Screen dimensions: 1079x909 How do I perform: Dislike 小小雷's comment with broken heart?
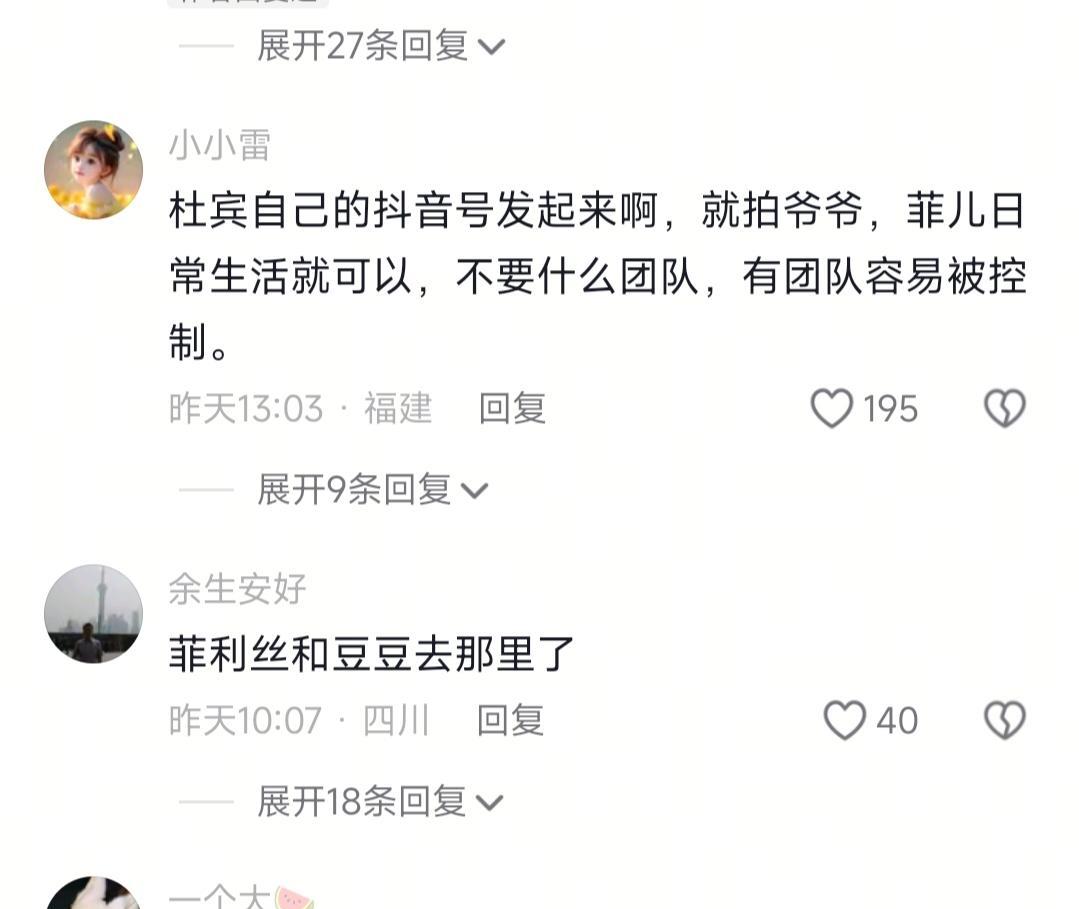pyautogui.click(x=1005, y=408)
